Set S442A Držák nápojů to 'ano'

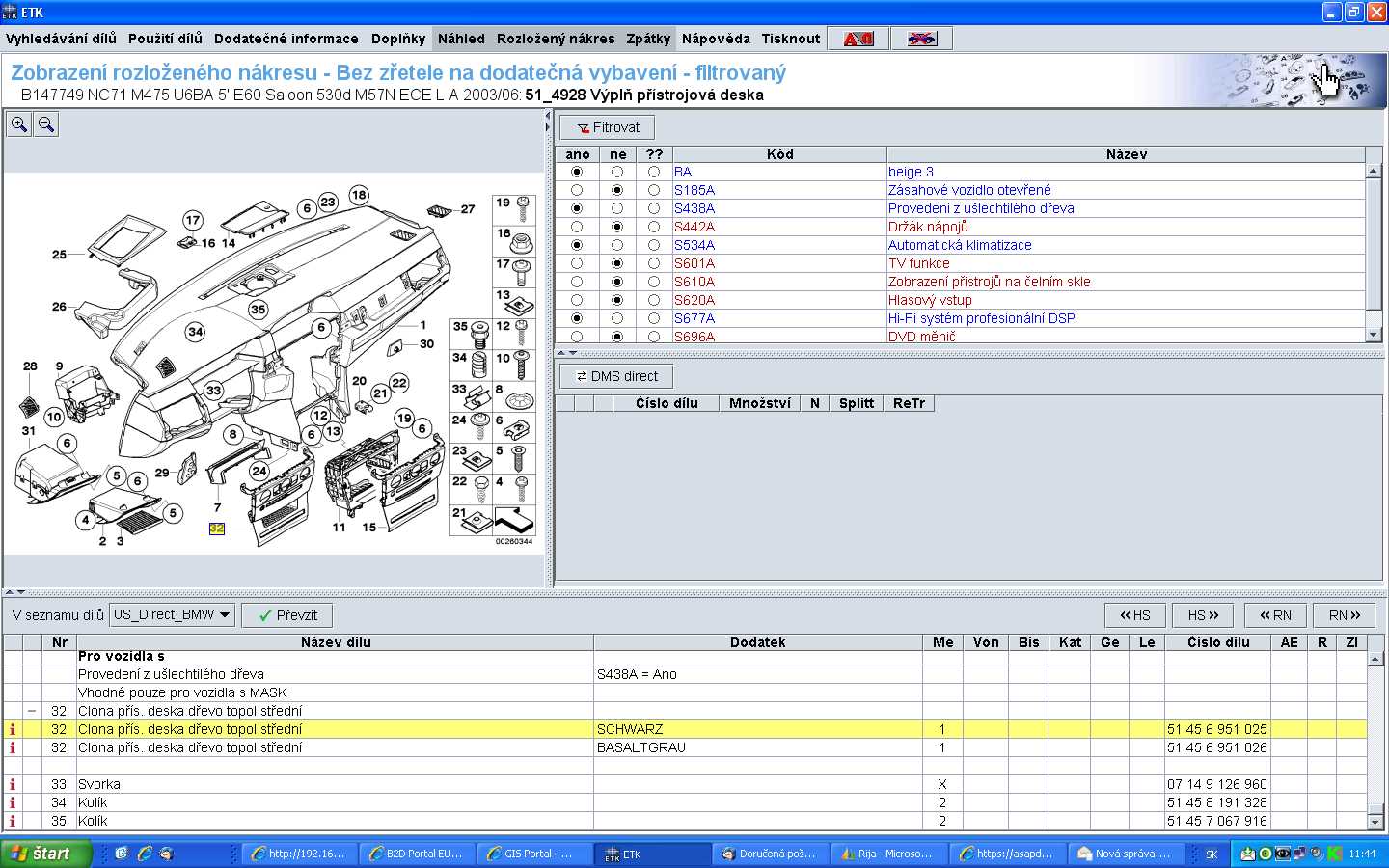point(577,227)
